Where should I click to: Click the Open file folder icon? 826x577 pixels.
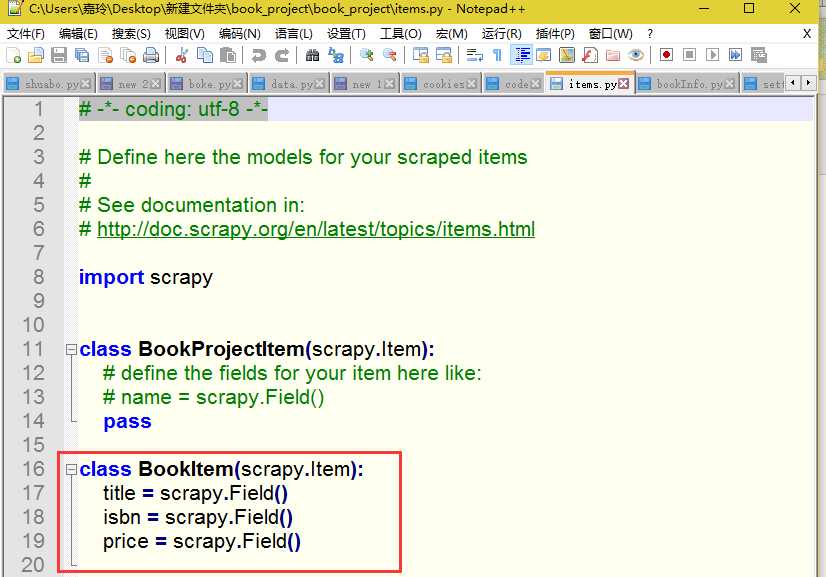[36, 55]
